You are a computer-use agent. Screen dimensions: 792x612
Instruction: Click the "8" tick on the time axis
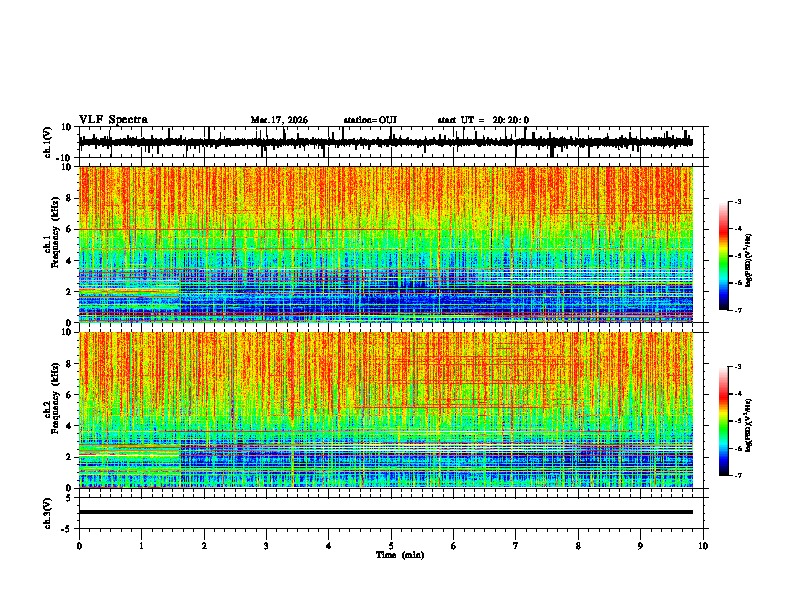(578, 546)
